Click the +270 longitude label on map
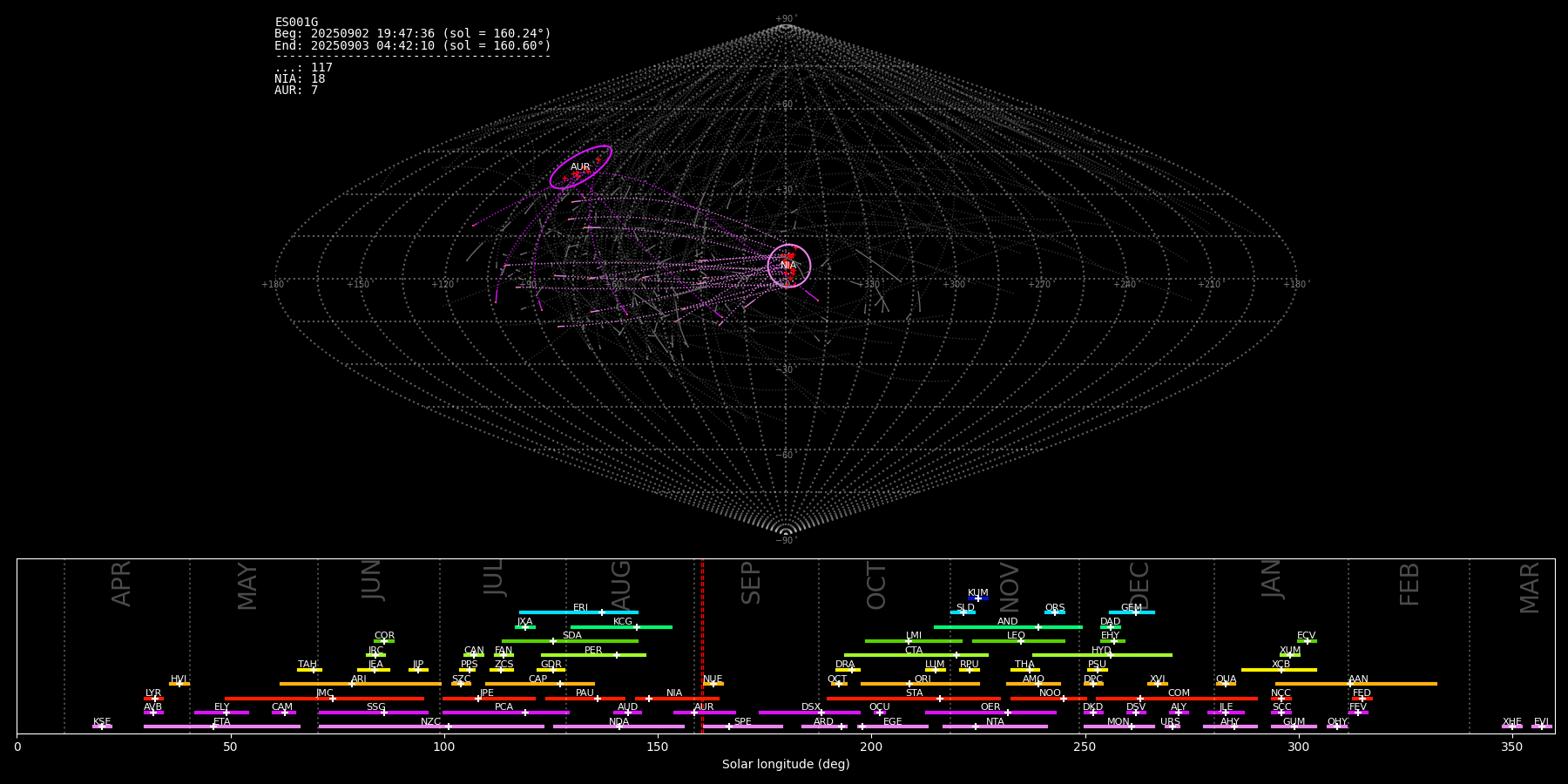The height and width of the screenshot is (784, 1568). tap(1039, 285)
